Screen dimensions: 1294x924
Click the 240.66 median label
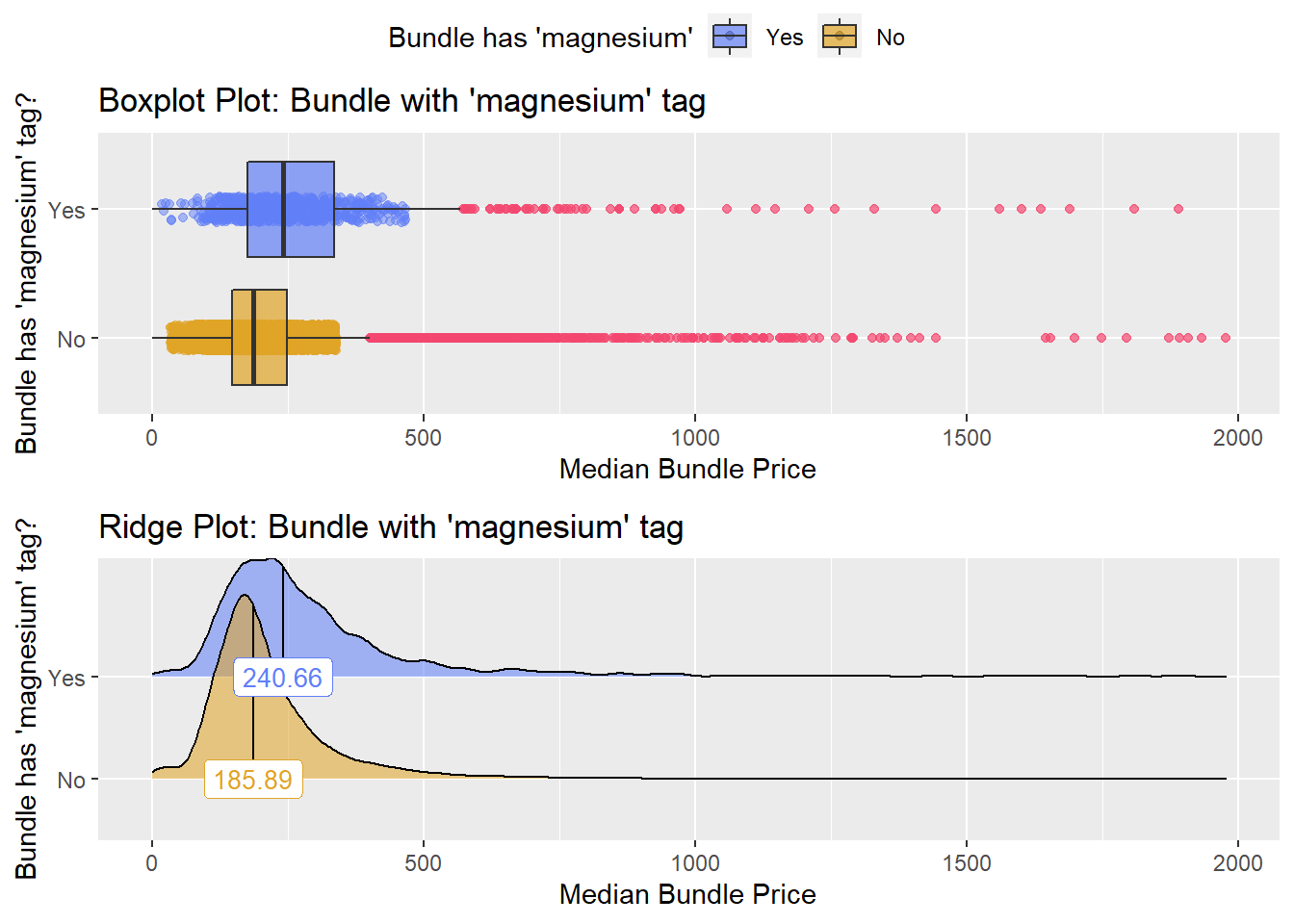coord(282,678)
